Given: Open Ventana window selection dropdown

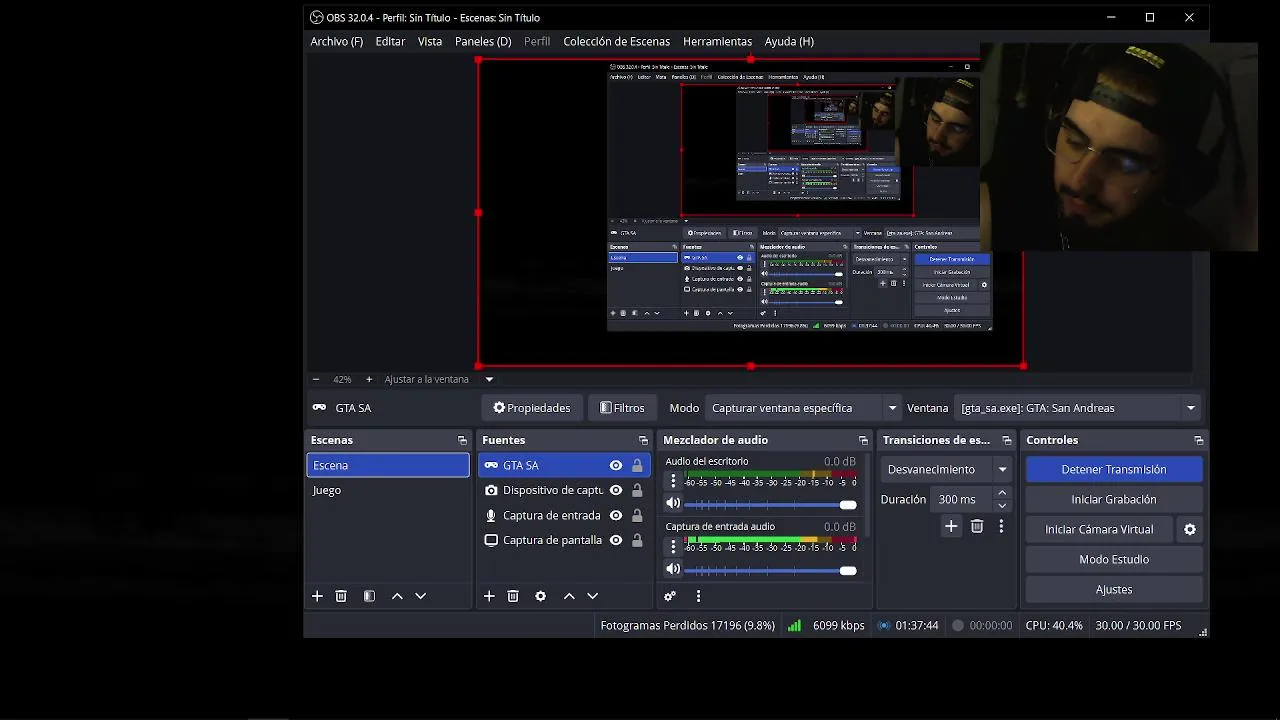Looking at the screenshot, I should click(1076, 408).
